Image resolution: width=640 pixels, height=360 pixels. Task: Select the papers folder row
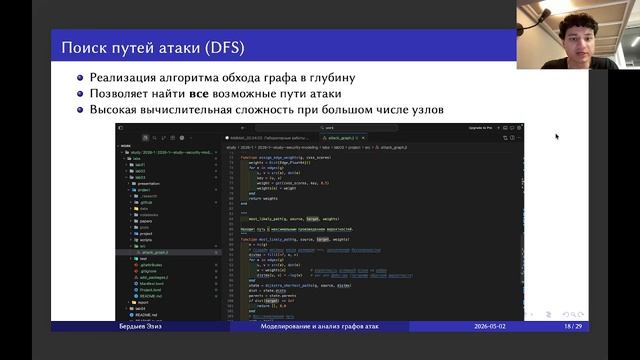click(x=169, y=221)
